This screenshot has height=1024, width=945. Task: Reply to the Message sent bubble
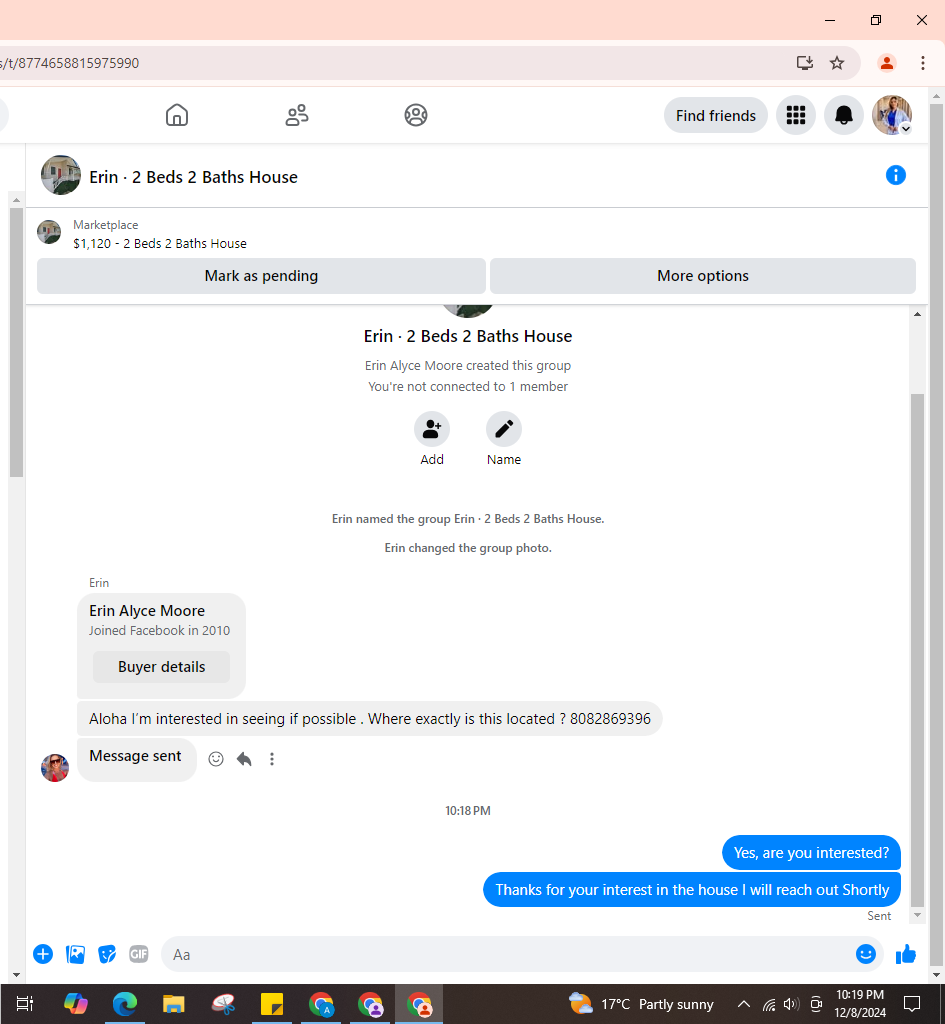(x=244, y=759)
